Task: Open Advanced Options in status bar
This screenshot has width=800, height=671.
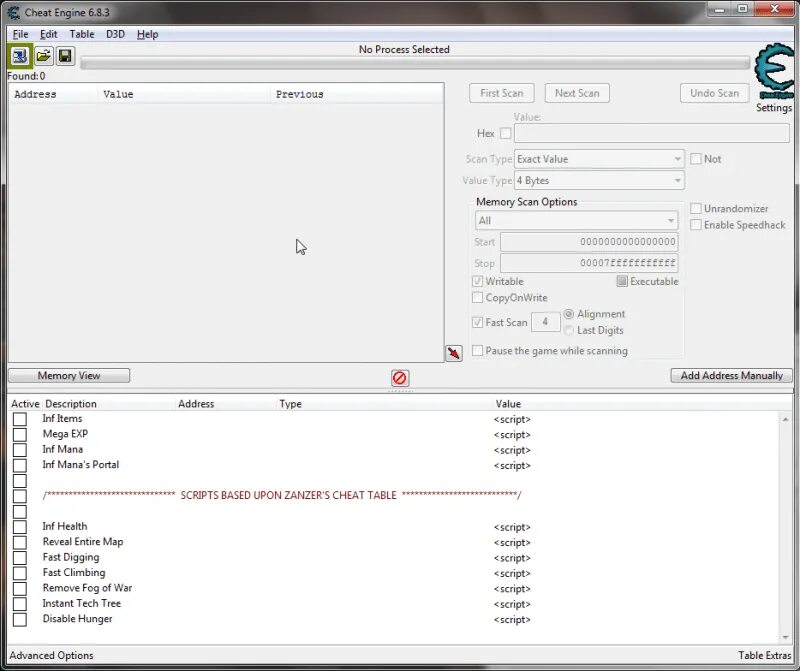Action: pyautogui.click(x=52, y=655)
